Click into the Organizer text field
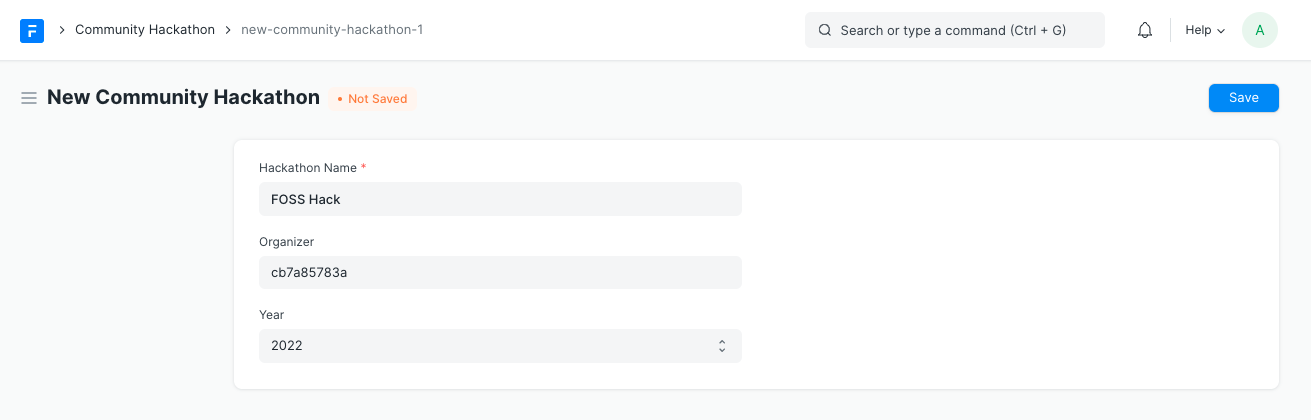 point(499,273)
